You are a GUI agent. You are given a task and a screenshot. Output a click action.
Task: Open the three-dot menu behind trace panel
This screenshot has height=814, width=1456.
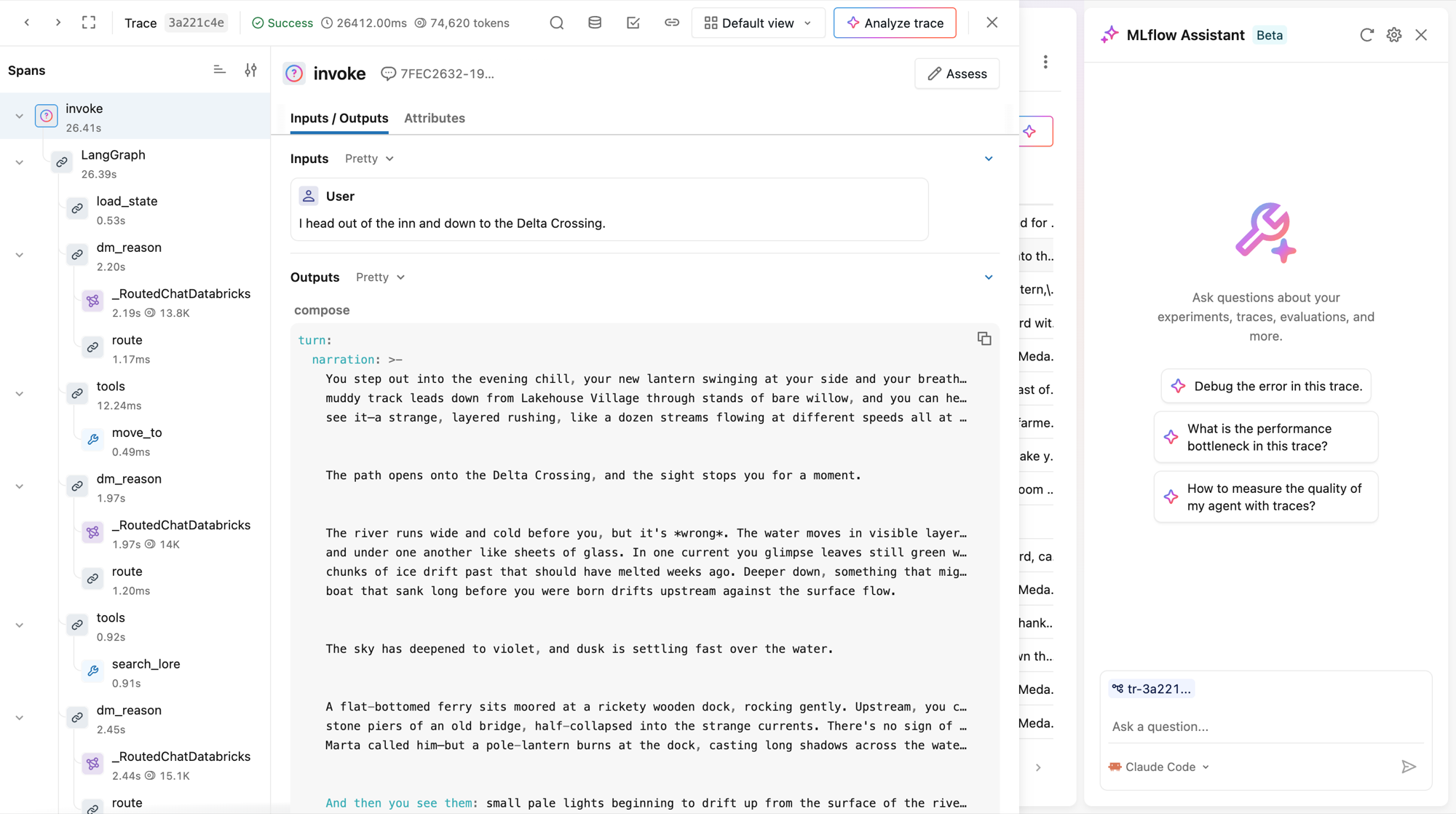[1045, 62]
